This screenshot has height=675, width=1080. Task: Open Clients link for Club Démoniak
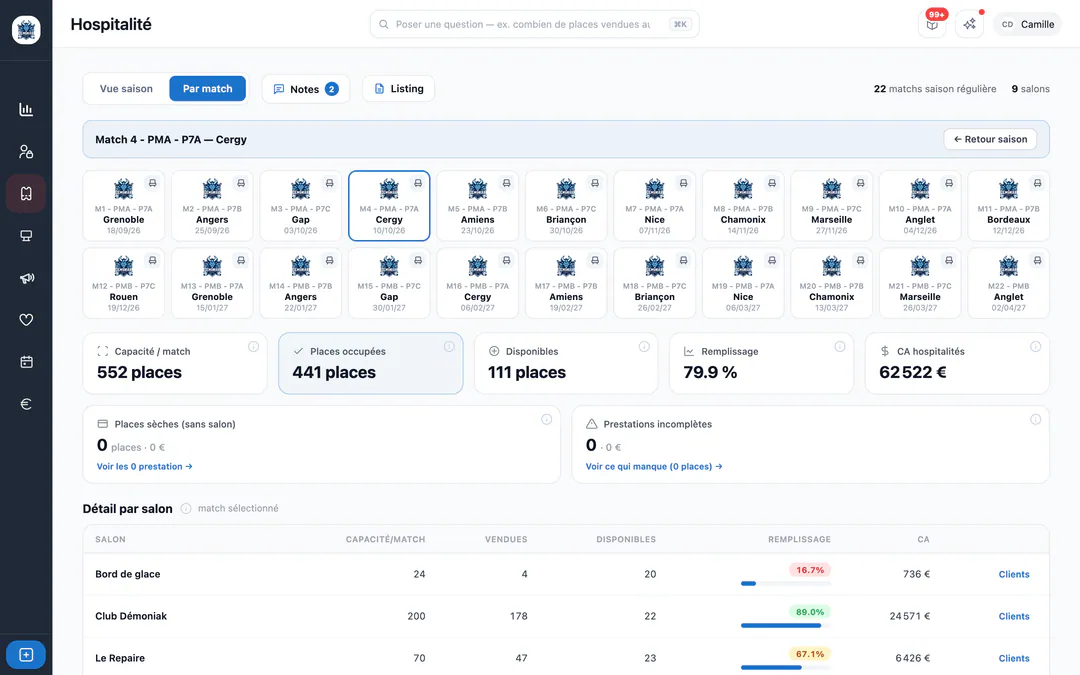coord(1014,616)
